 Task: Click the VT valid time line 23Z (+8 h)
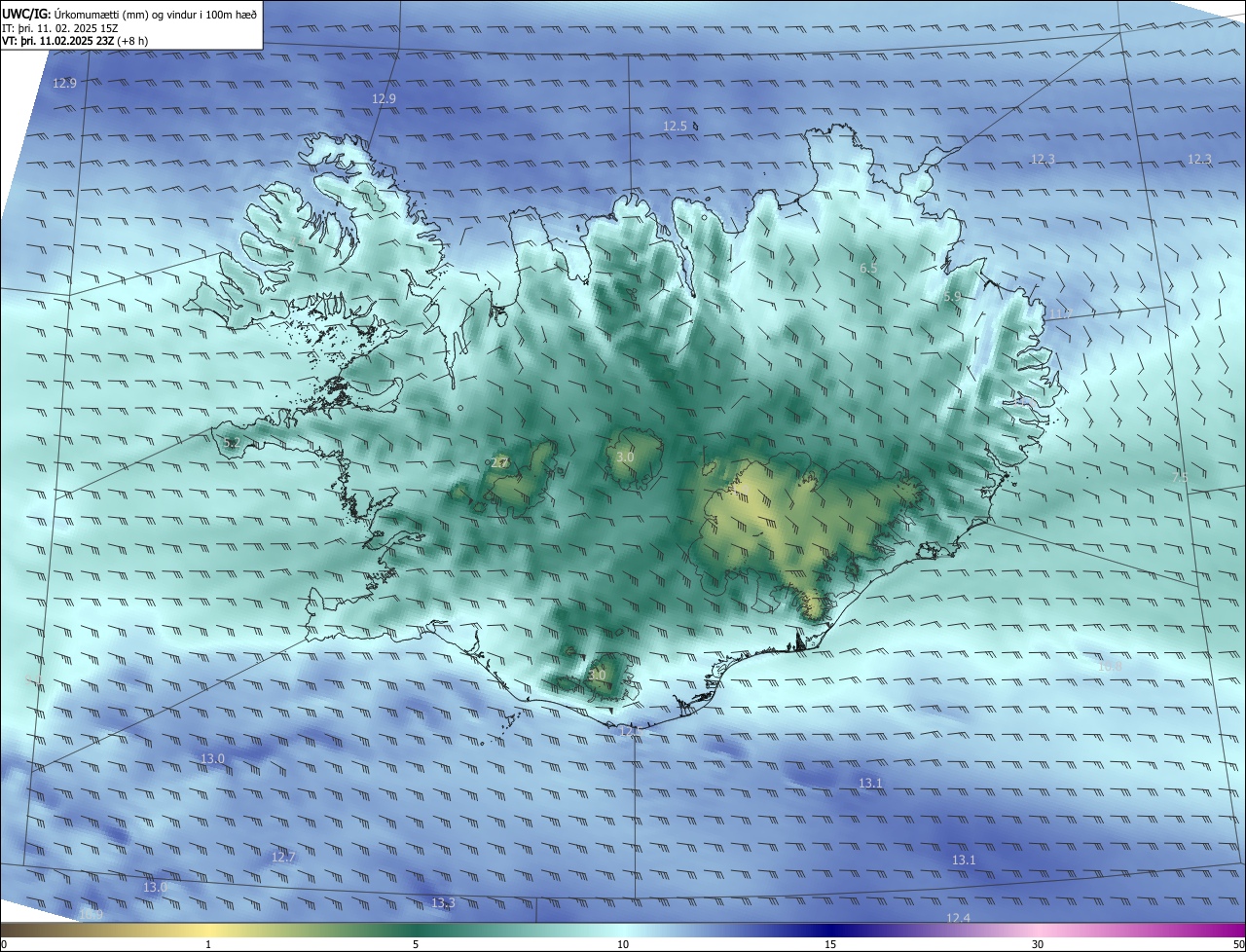click(75, 42)
